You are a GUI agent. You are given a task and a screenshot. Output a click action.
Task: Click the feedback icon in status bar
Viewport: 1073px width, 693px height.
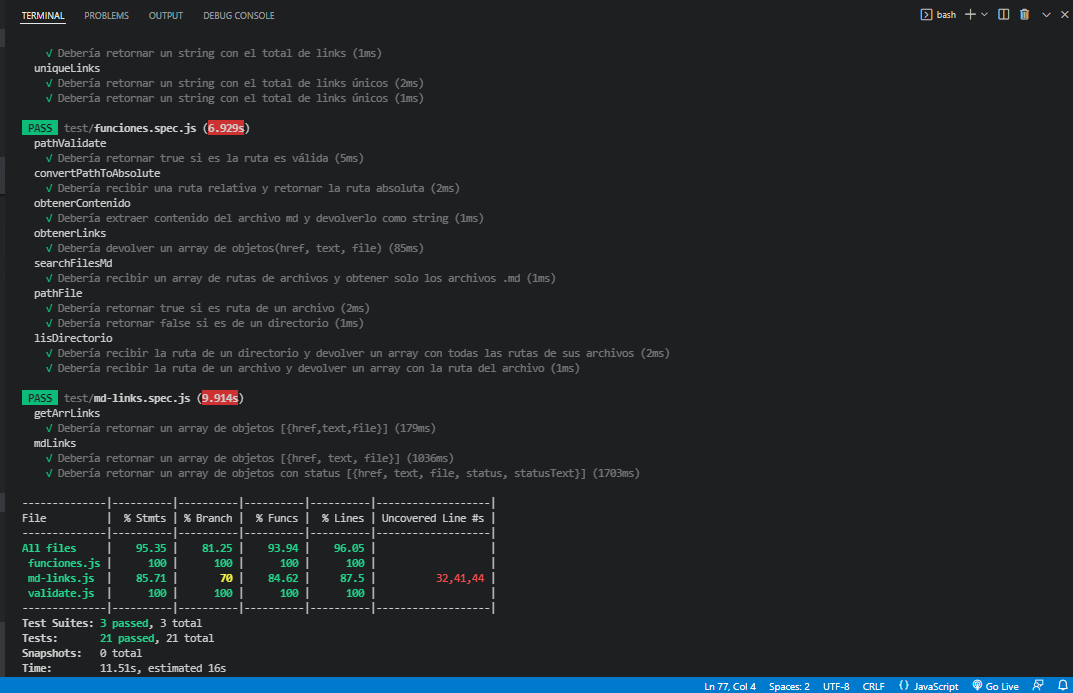click(x=1038, y=685)
